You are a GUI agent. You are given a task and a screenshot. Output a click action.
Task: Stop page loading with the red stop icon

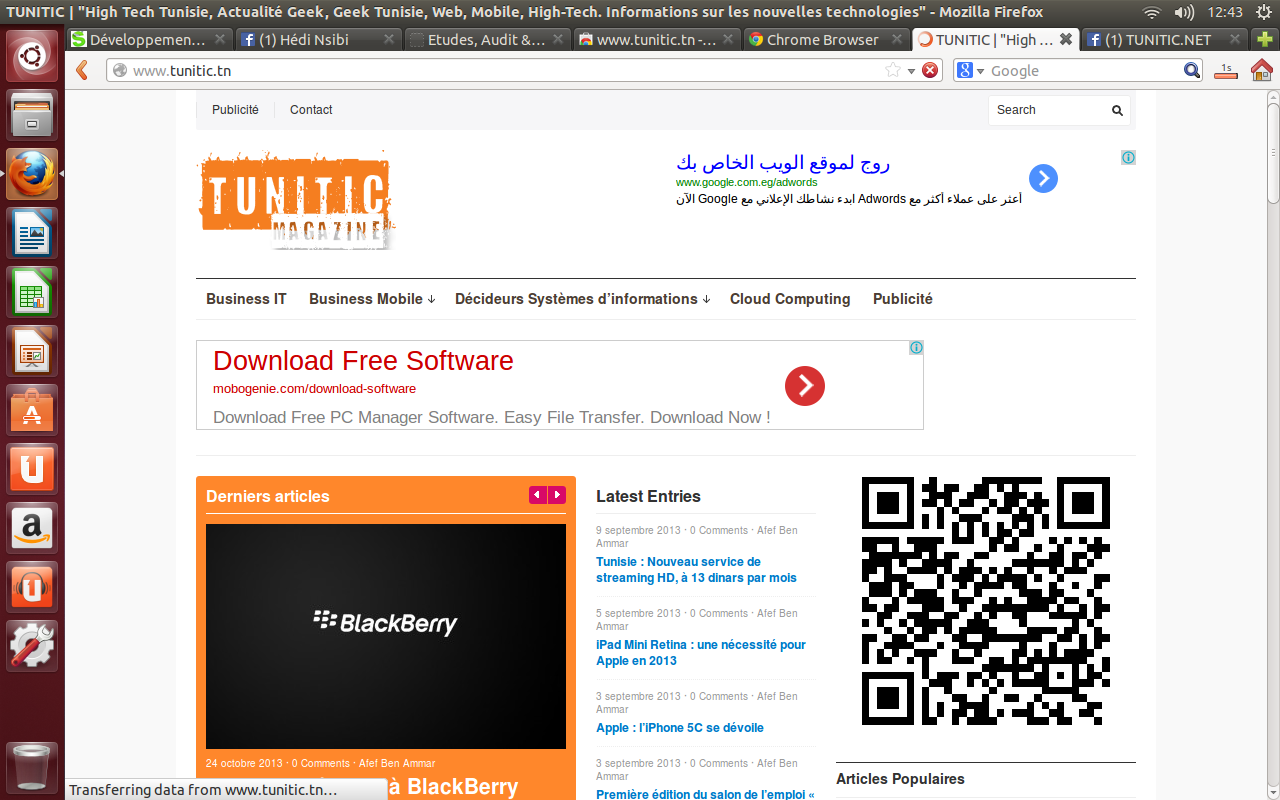pyautogui.click(x=929, y=70)
